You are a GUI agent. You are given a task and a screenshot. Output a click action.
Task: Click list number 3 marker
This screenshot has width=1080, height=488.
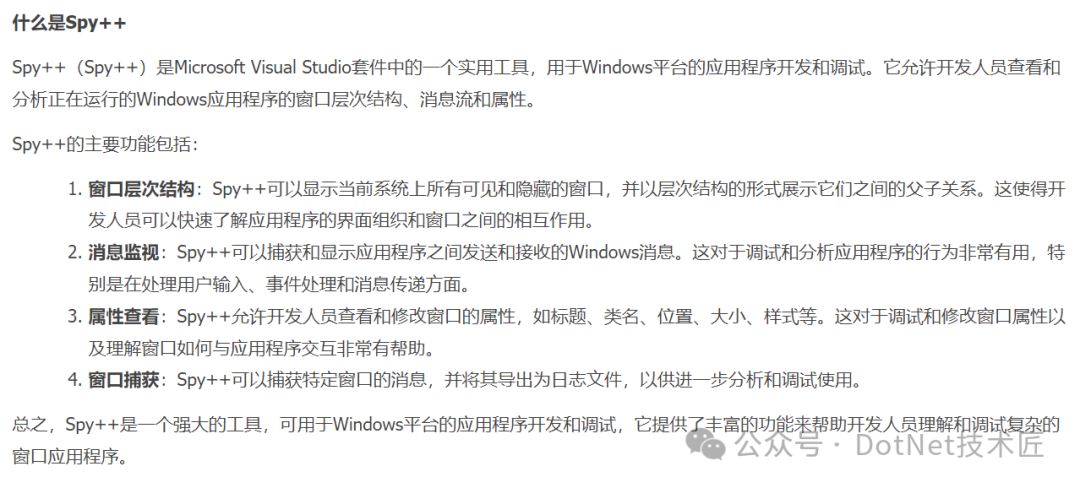(75, 317)
